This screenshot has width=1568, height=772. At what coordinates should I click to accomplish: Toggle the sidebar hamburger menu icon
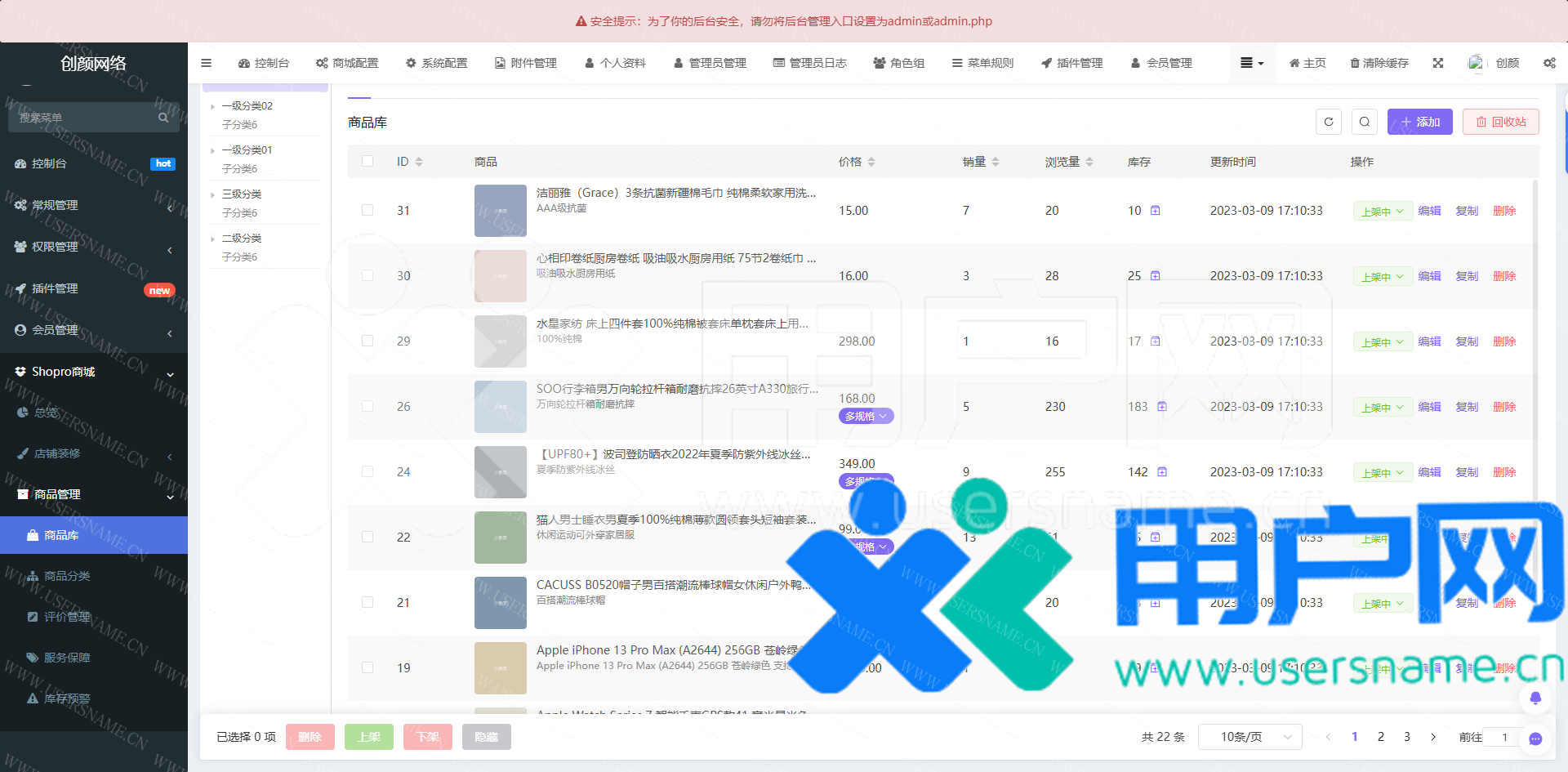[x=206, y=63]
